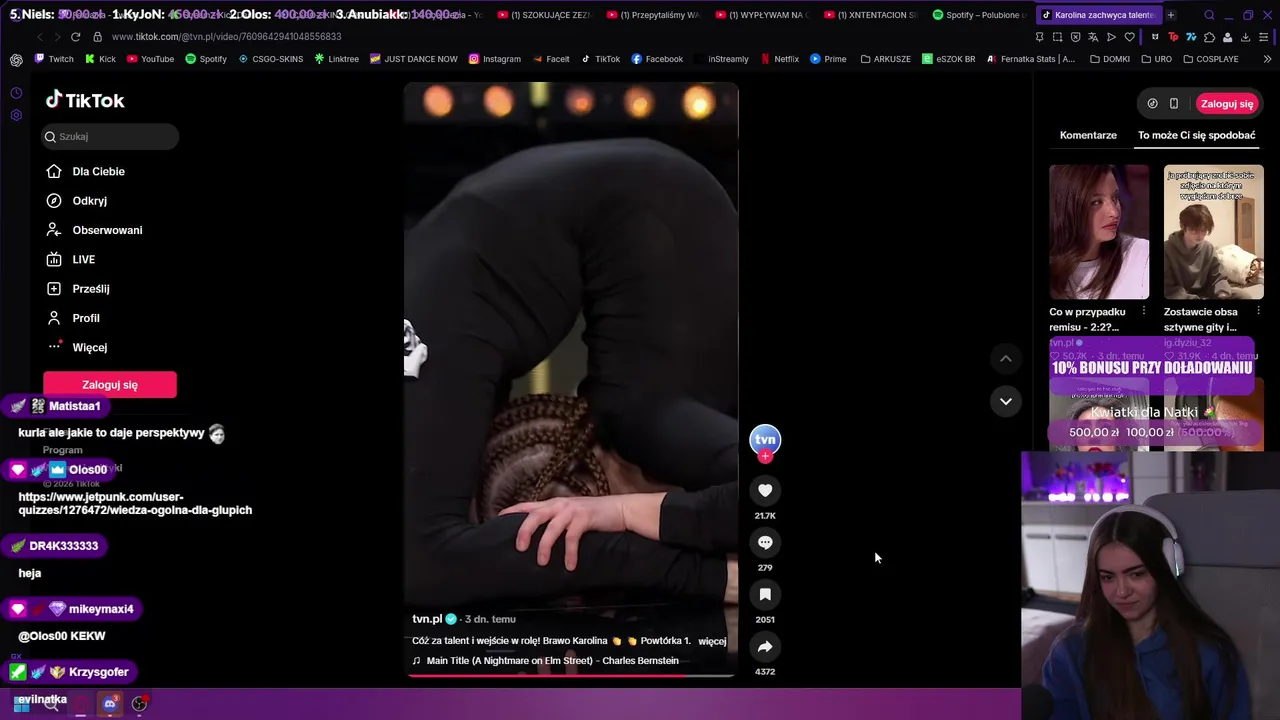Click the Szukaj search field
Image resolution: width=1280 pixels, height=720 pixels.
(110, 136)
